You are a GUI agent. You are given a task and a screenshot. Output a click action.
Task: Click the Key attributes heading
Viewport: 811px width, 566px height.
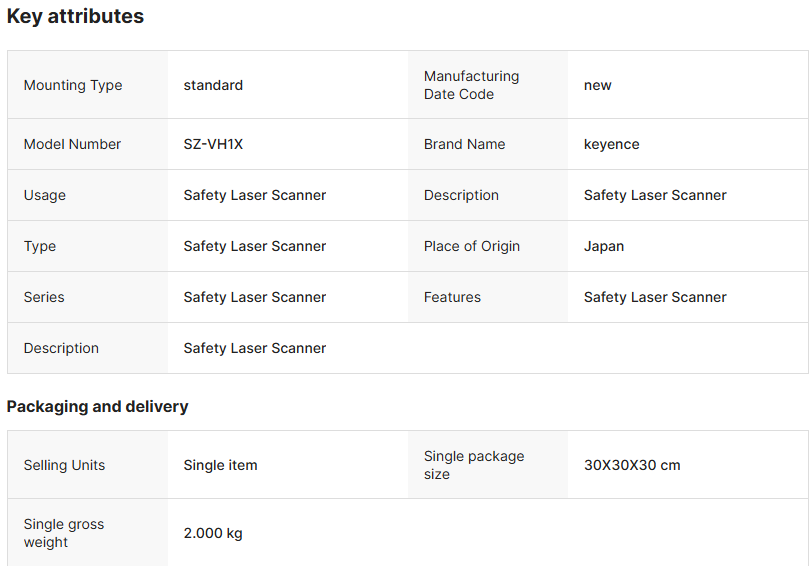click(75, 17)
